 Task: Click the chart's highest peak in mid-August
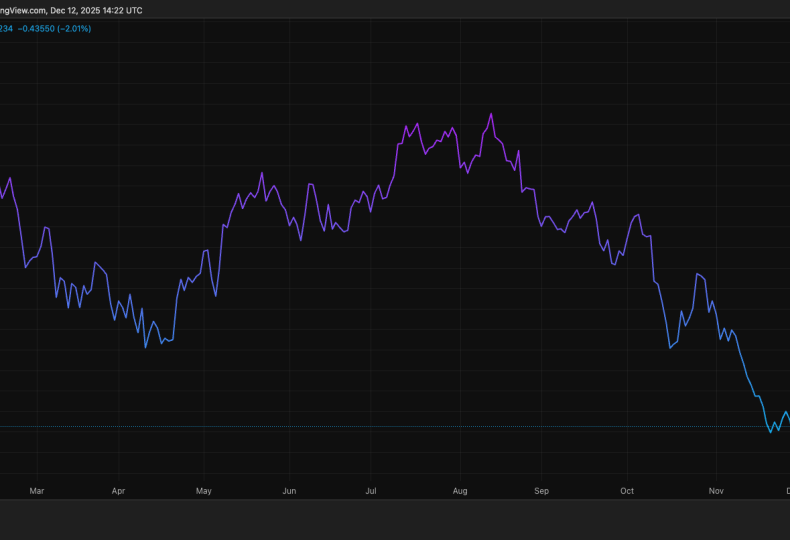coord(491,114)
